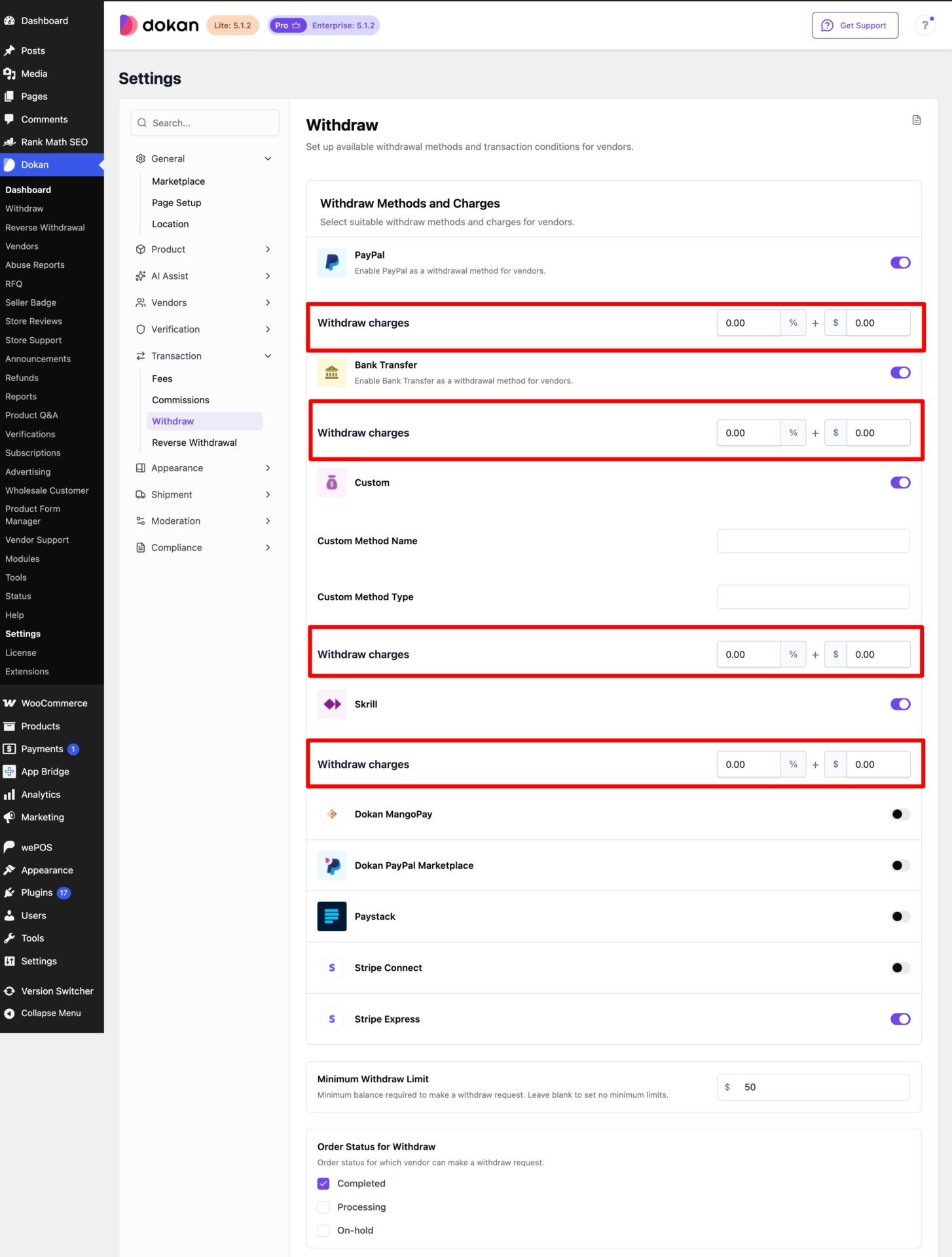Click the AI Assist sparkle icon
The image size is (952, 1257).
[140, 276]
